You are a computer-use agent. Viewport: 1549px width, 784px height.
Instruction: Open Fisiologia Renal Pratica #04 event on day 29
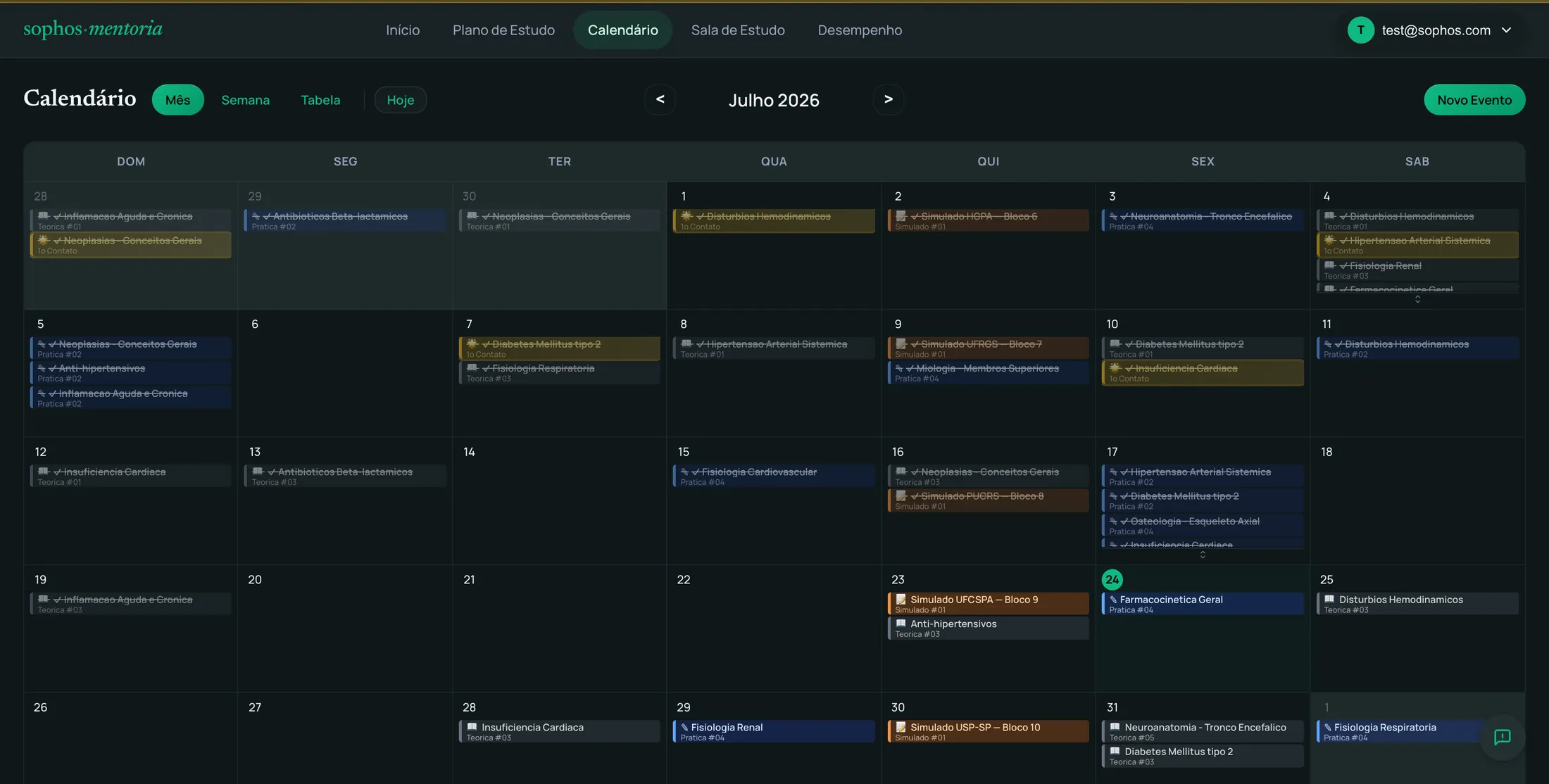[x=774, y=731]
